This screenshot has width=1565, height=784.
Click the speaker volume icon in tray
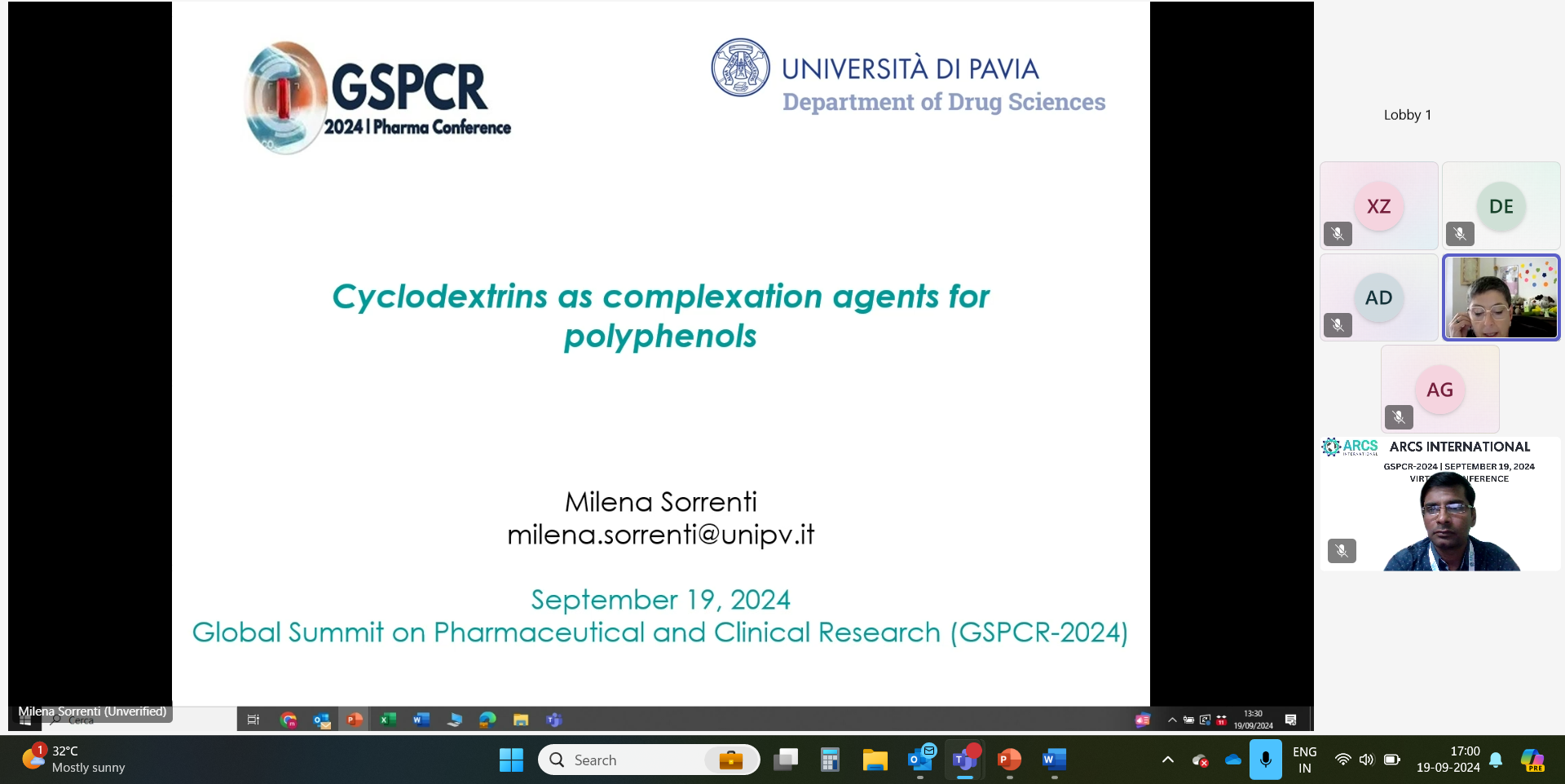(1367, 760)
